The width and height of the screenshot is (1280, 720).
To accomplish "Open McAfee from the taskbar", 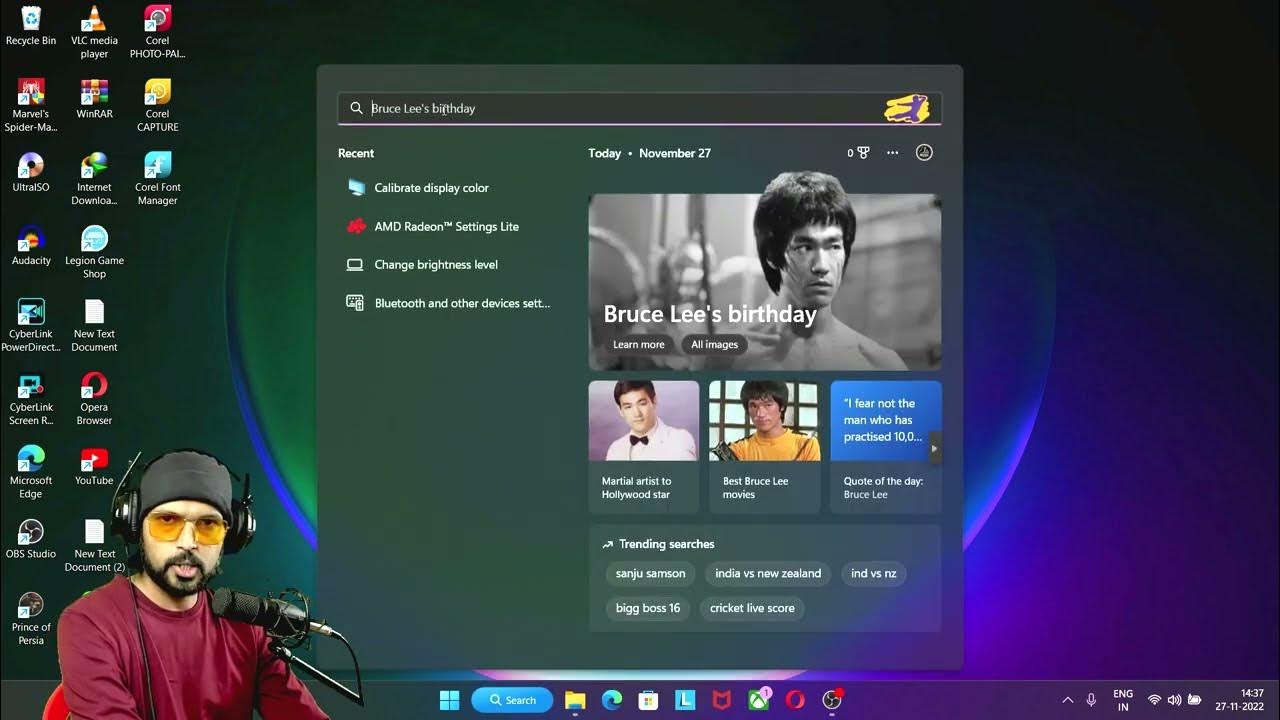I will pos(721,700).
